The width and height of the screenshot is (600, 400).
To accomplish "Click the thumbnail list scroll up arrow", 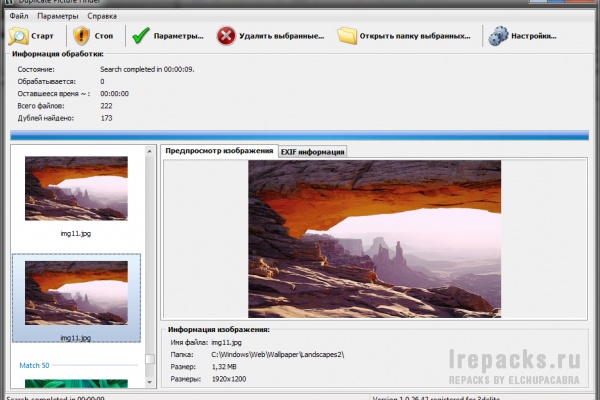I will (x=150, y=152).
